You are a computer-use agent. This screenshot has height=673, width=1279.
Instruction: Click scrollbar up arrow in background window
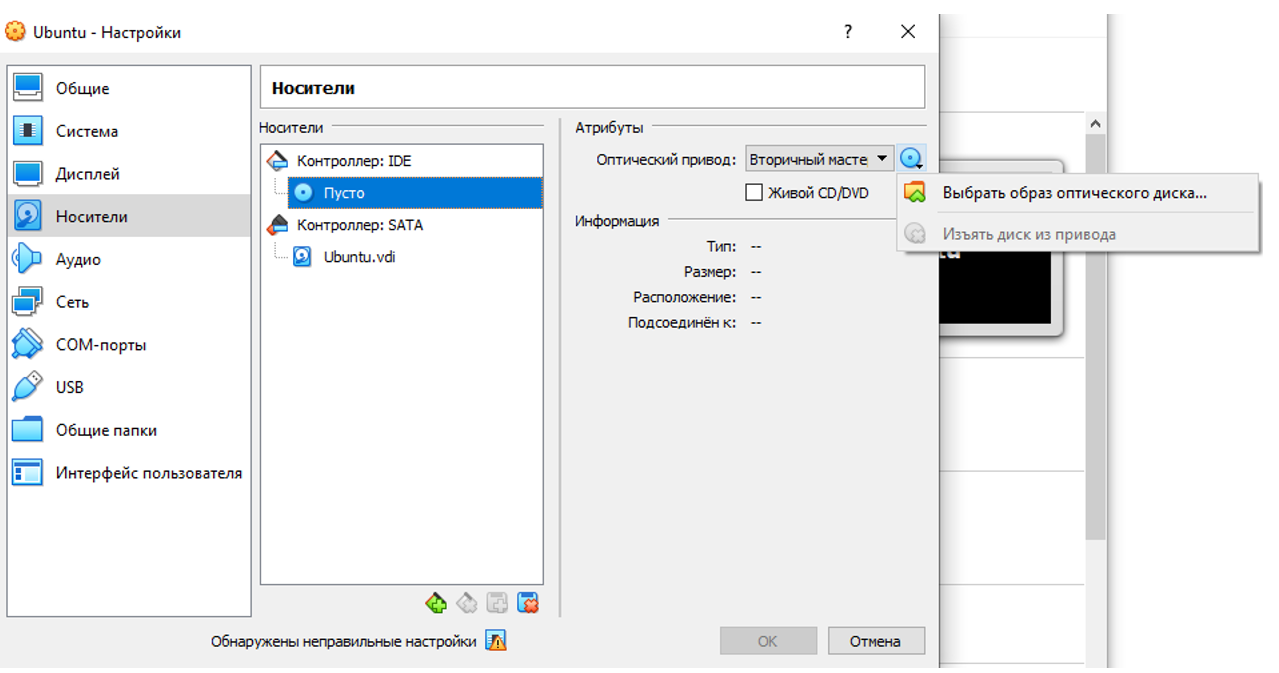point(1095,123)
